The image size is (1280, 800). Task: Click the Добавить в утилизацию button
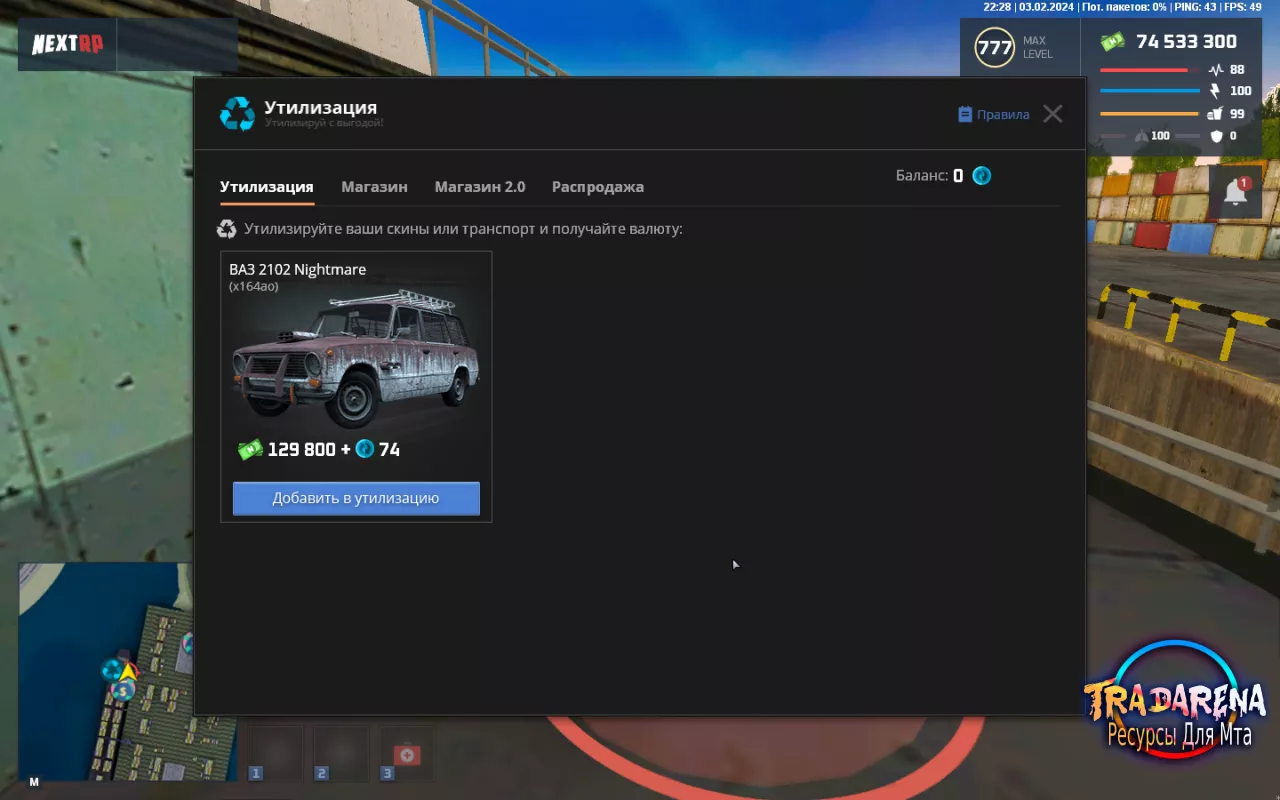click(356, 498)
